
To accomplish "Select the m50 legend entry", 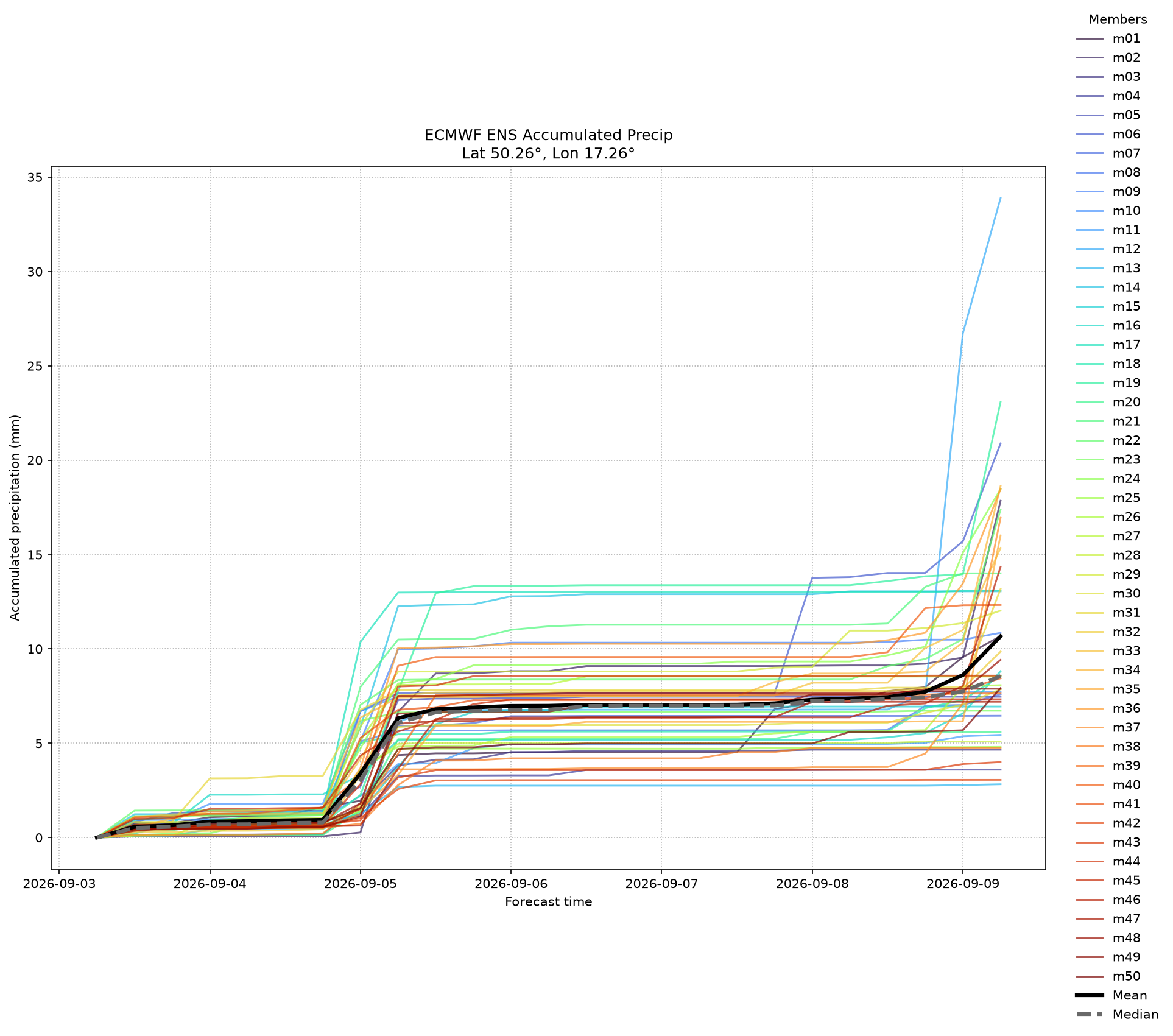I will 1108,976.
